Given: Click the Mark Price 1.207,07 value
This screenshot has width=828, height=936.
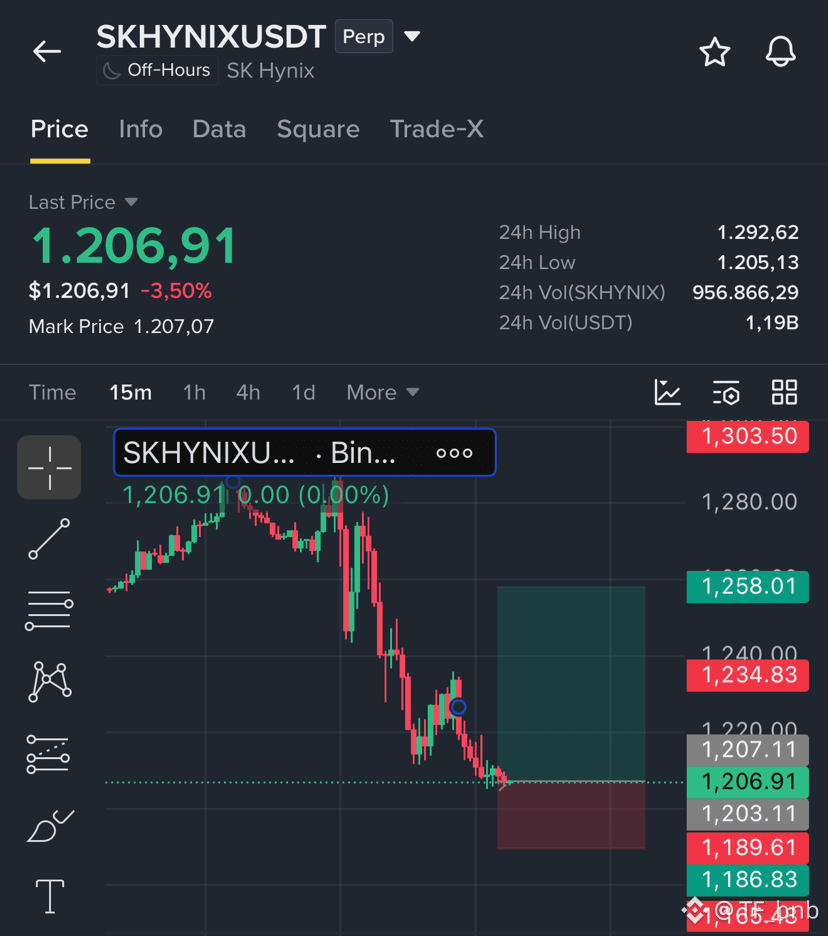Looking at the screenshot, I should click(174, 327).
